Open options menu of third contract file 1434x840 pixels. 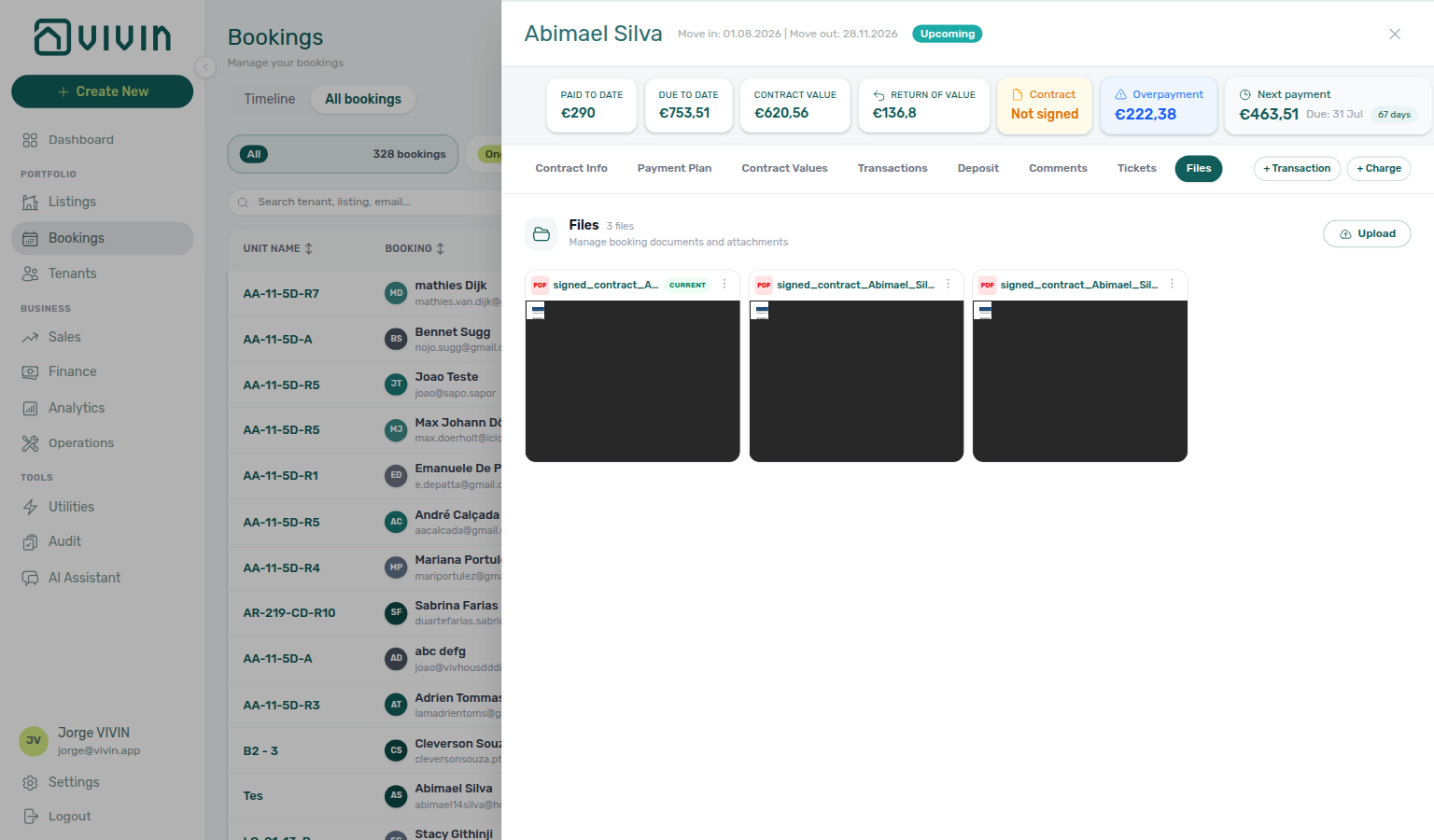point(1172,285)
